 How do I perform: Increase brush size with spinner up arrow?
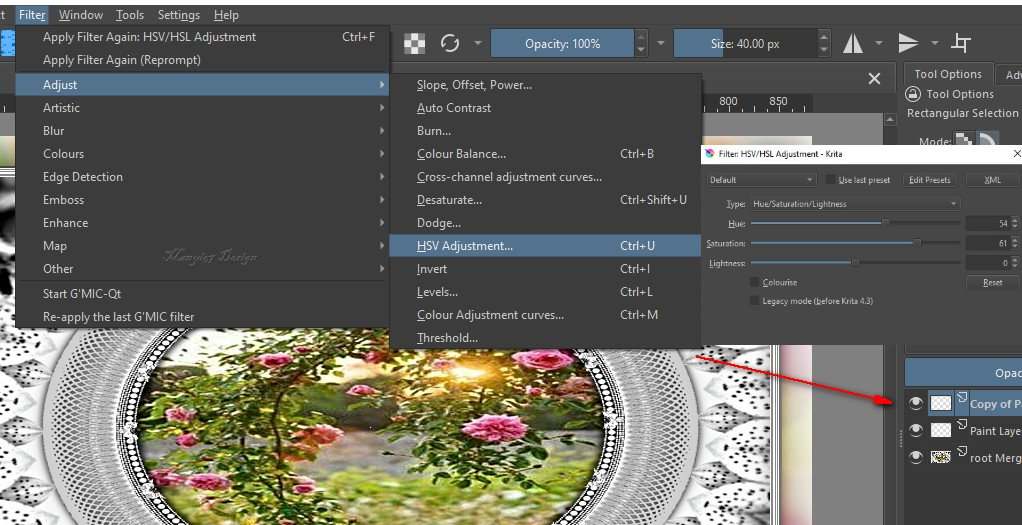(x=825, y=37)
